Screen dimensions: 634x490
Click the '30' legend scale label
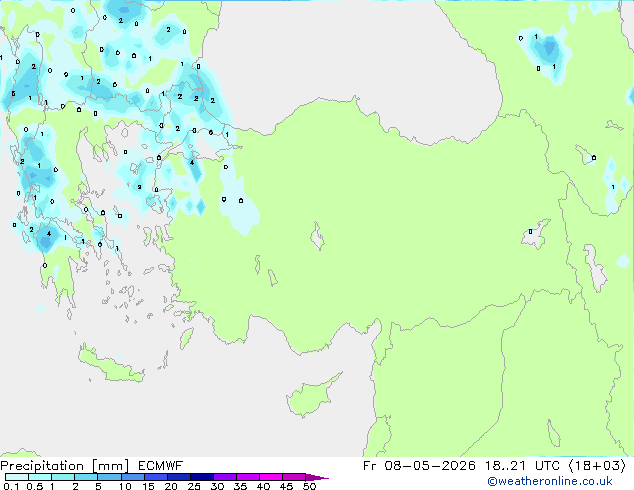tap(217, 486)
